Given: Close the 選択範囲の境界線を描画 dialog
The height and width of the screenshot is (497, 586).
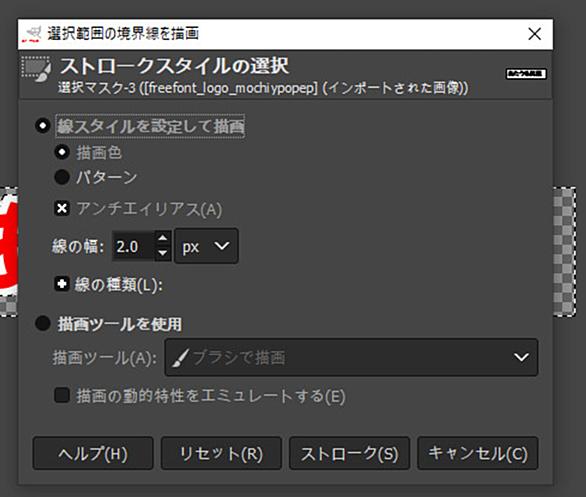Looking at the screenshot, I should (535, 34).
